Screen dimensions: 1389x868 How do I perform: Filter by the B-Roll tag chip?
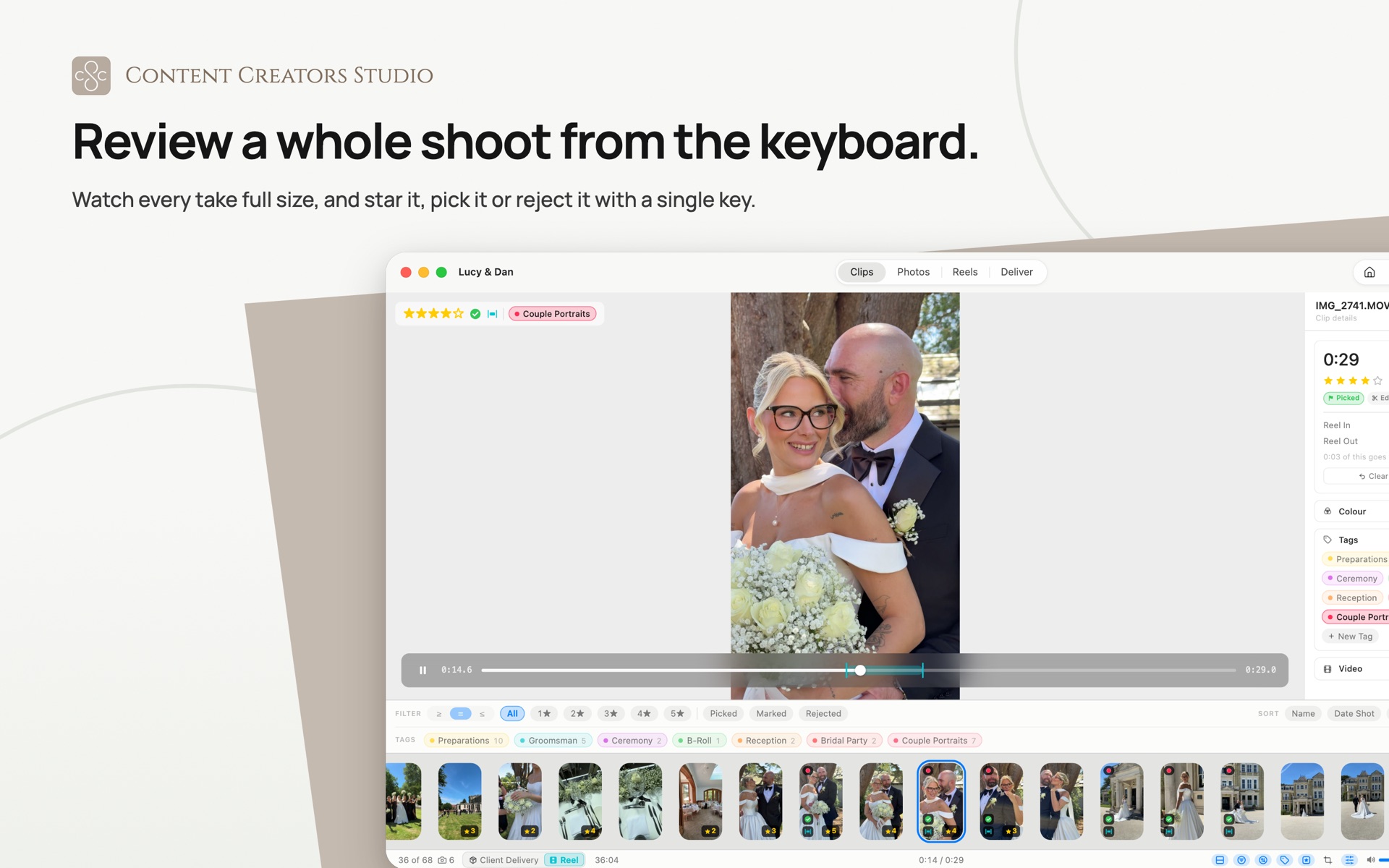point(699,741)
